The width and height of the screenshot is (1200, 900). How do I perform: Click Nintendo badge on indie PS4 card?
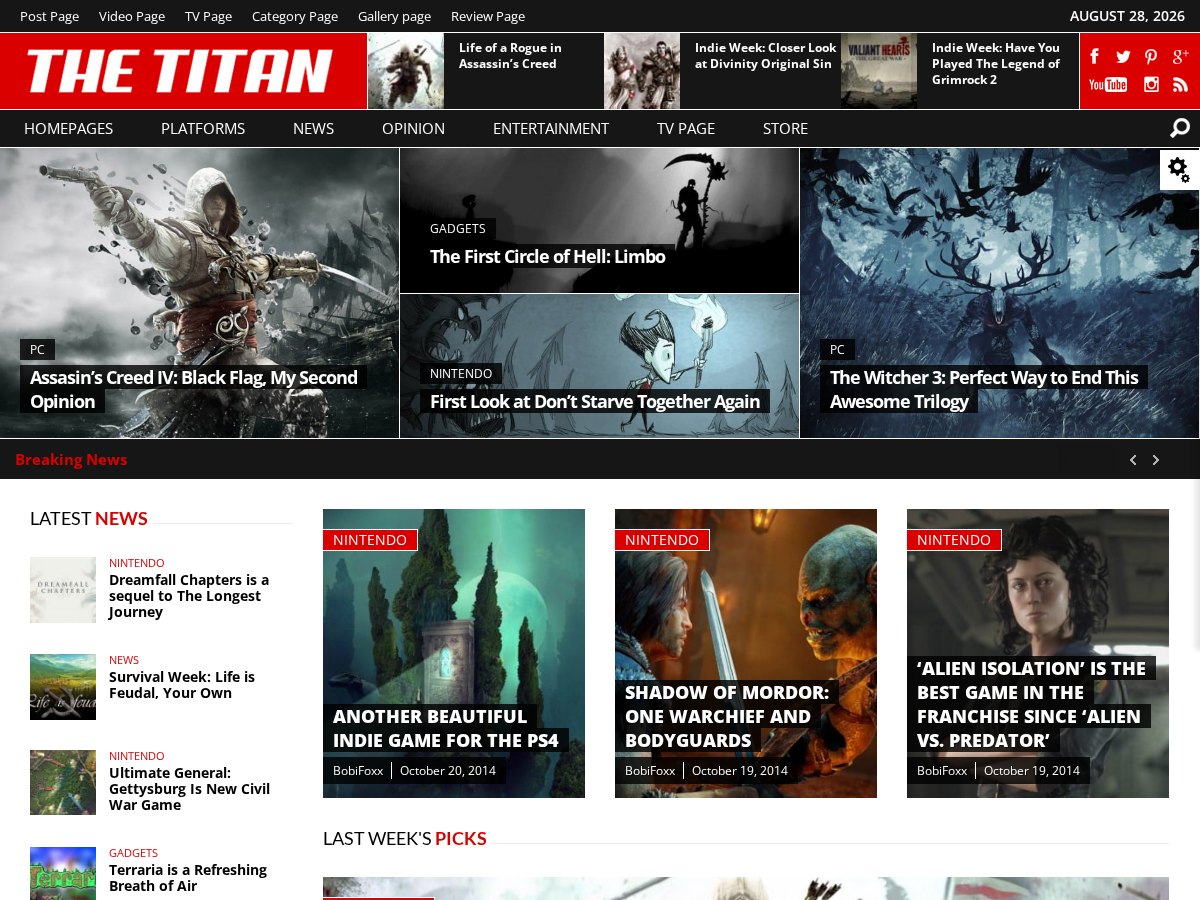pyautogui.click(x=370, y=540)
